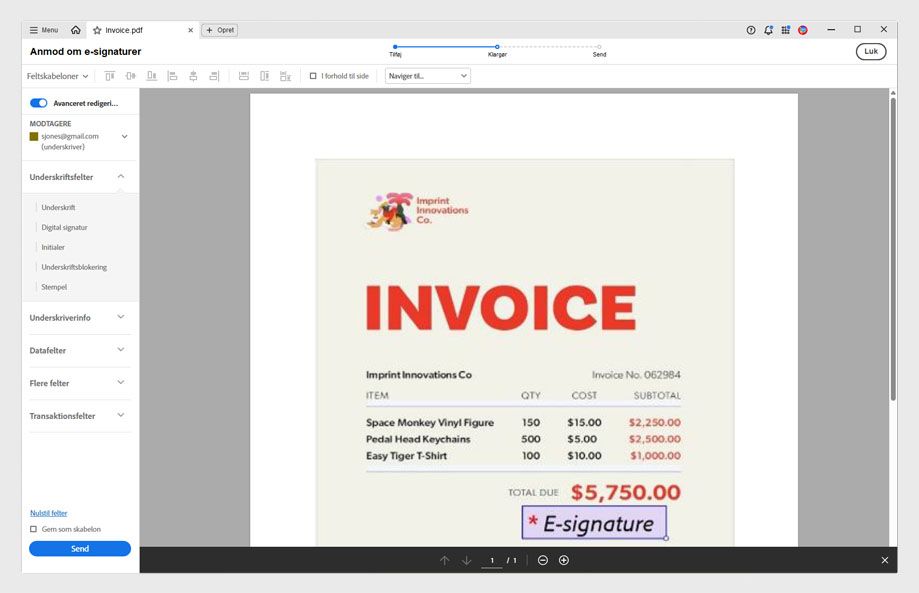Viewport: 919px width, 593px height.
Task: Select Underskriftsblokering field type
Action: 74,267
